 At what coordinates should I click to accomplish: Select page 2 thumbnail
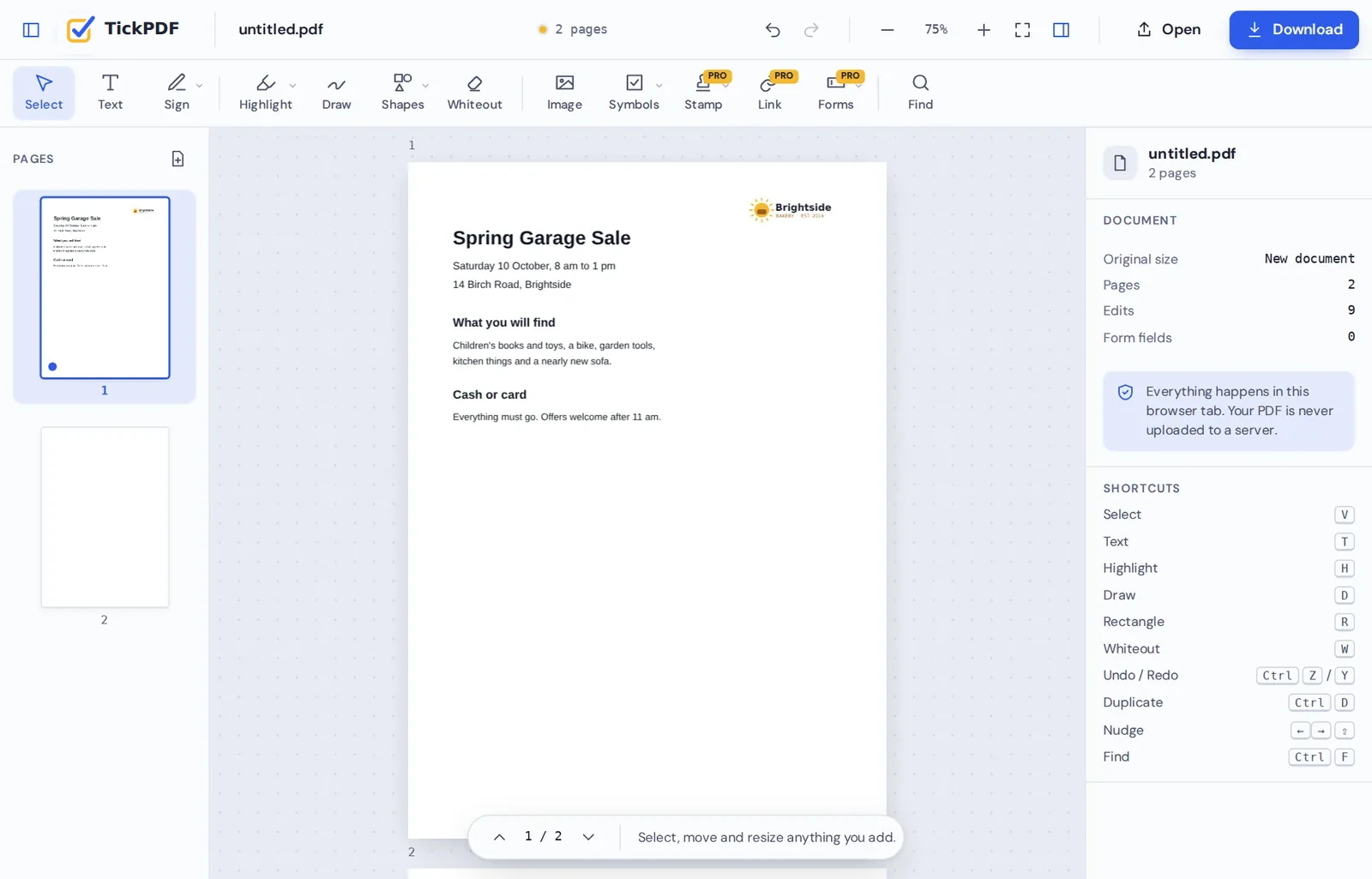105,517
